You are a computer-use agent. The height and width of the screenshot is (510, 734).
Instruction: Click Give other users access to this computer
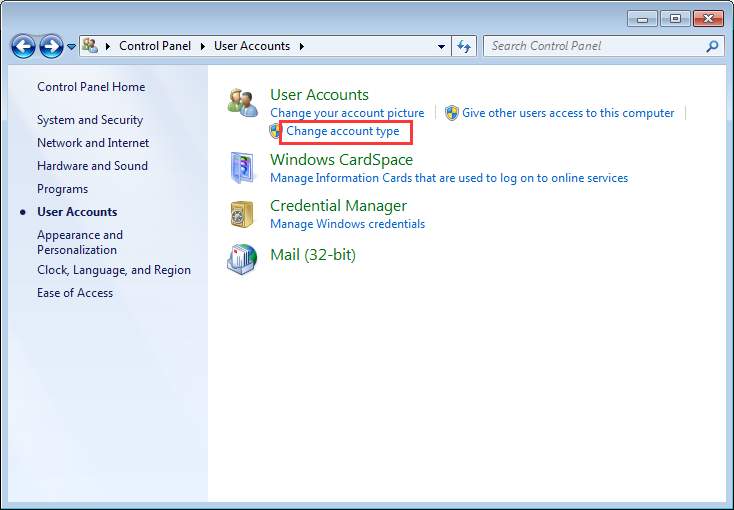568,113
